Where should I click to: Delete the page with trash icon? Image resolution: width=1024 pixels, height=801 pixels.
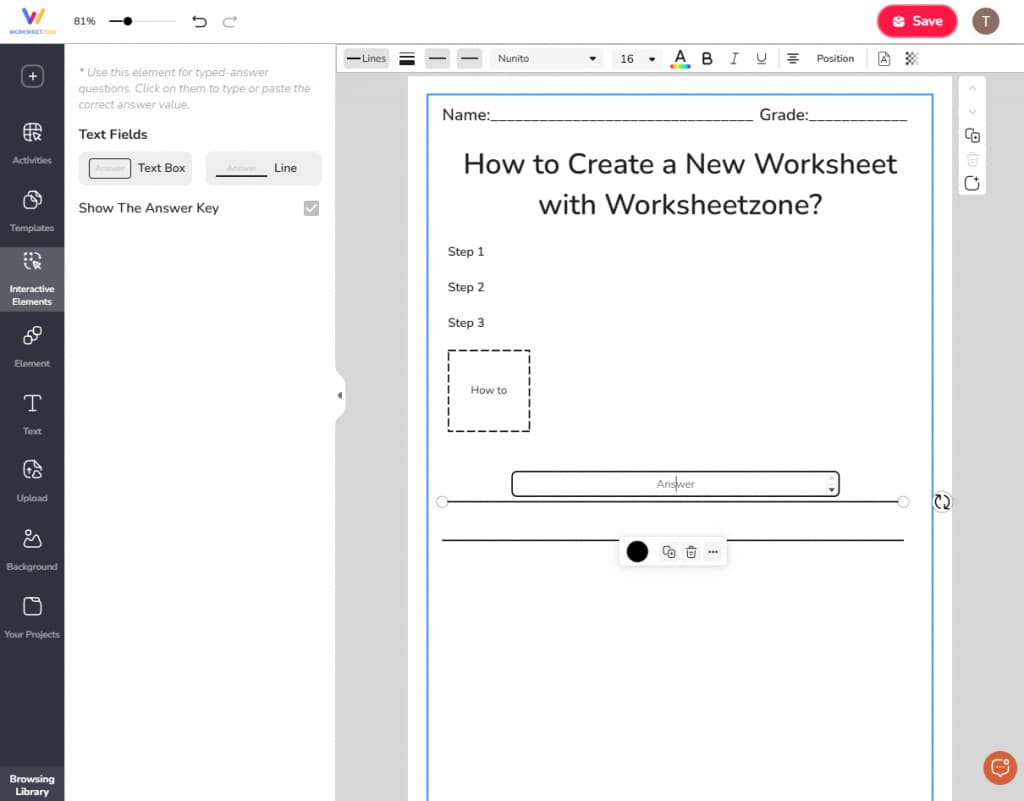[x=972, y=159]
